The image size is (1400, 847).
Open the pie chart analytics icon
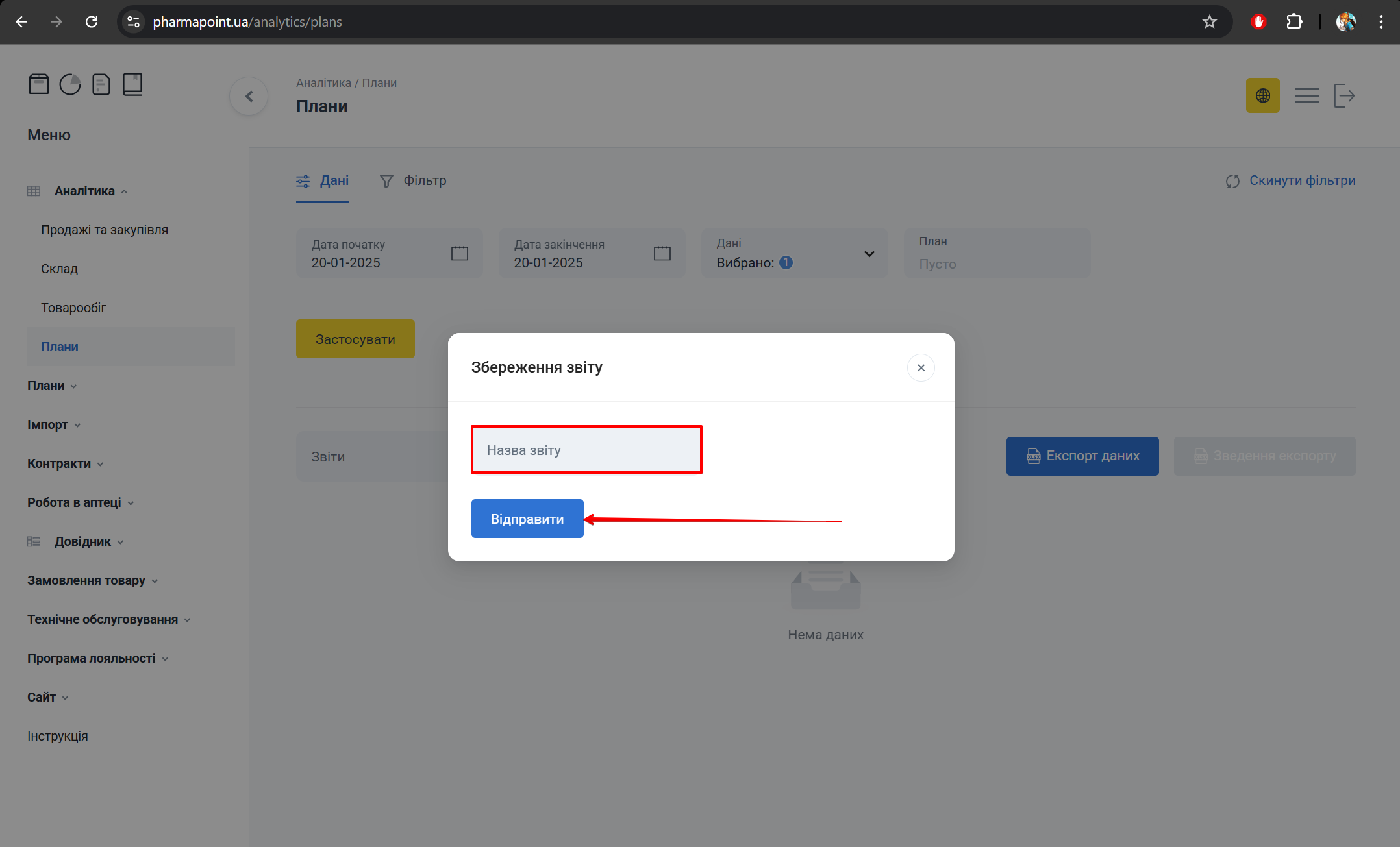pyautogui.click(x=70, y=84)
